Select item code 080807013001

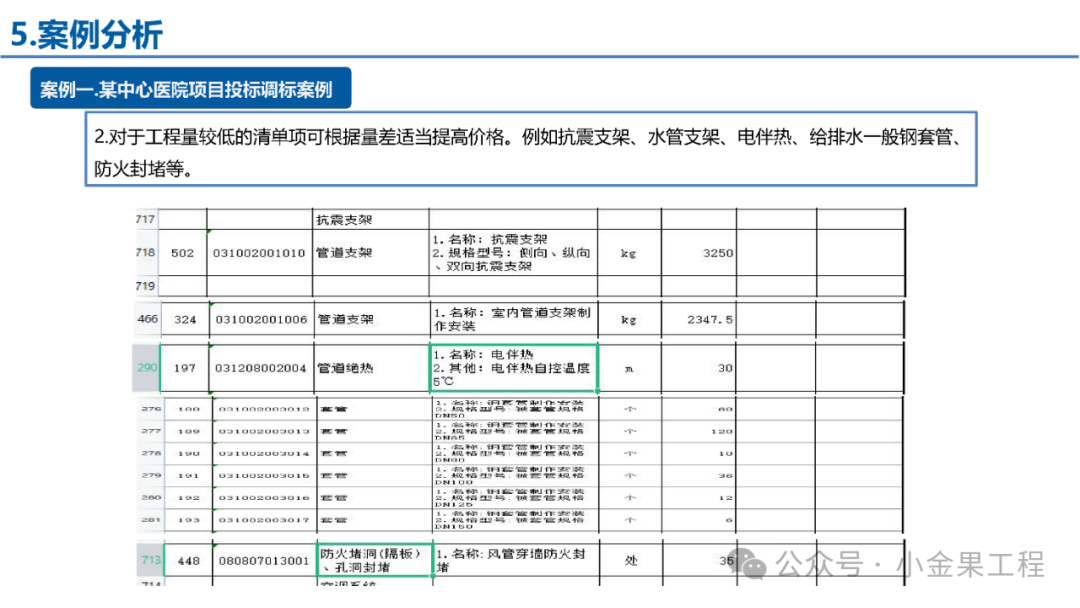coord(264,560)
